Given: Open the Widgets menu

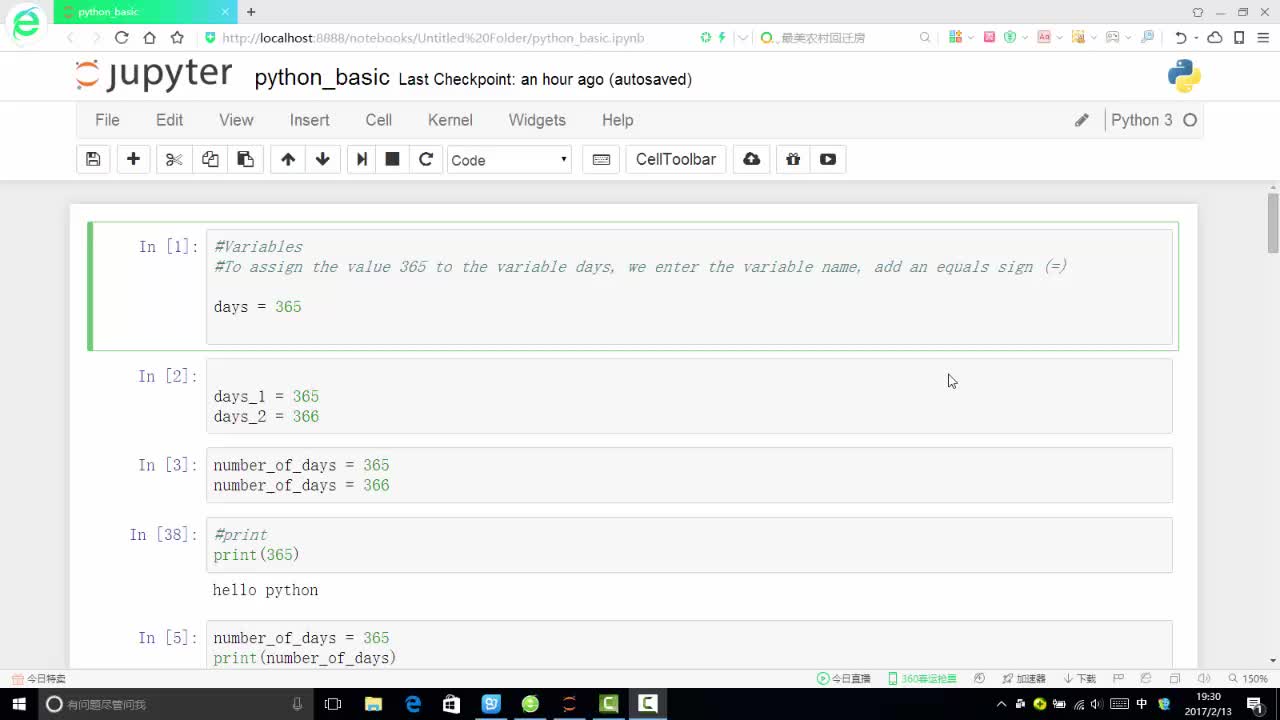Looking at the screenshot, I should coord(537,120).
